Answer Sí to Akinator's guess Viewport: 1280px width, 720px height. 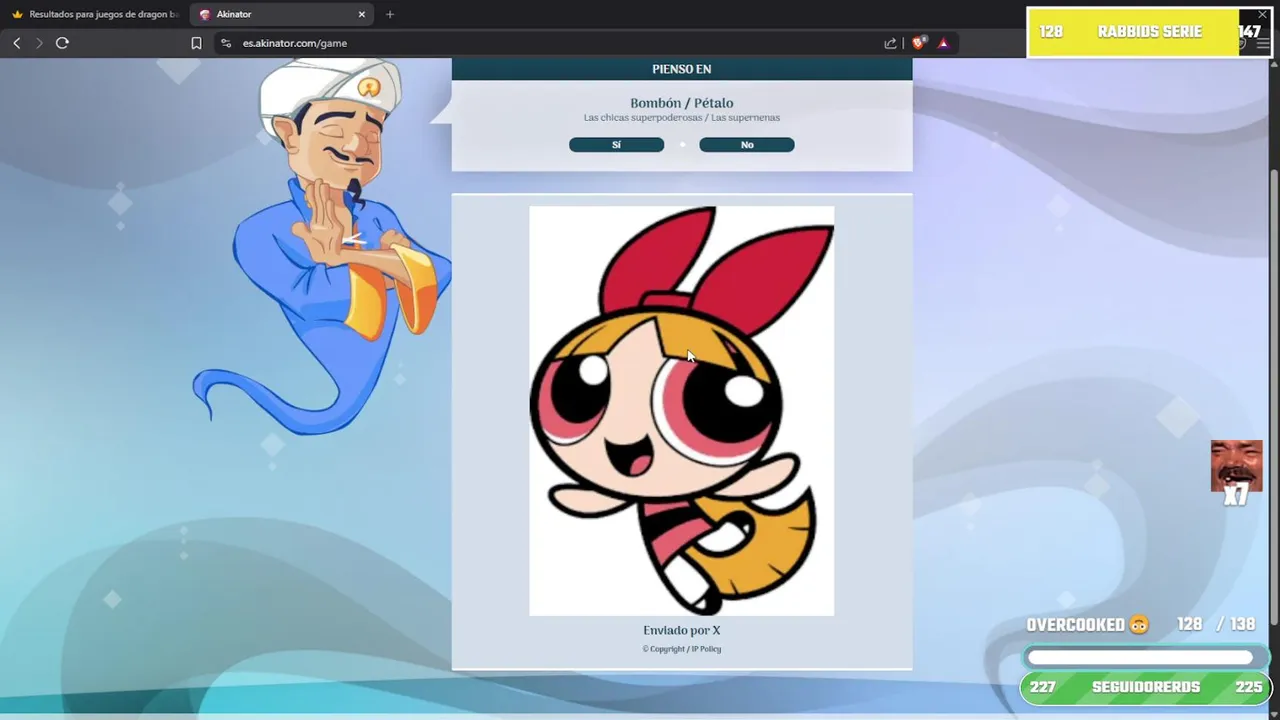(616, 145)
